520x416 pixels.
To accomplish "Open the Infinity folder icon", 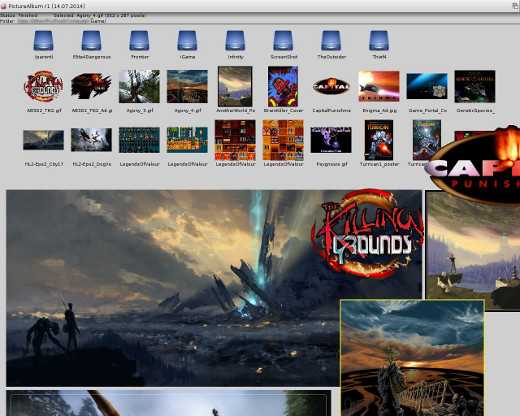I will point(235,41).
